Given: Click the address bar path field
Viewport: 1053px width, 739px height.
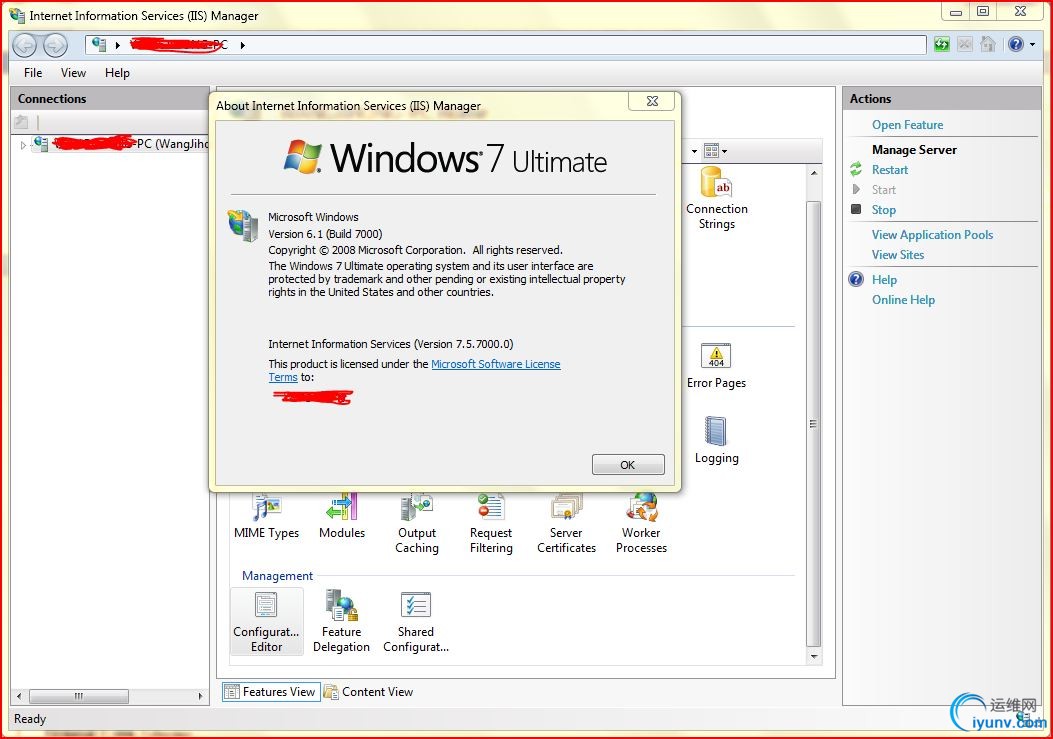Looking at the screenshot, I should click(506, 45).
